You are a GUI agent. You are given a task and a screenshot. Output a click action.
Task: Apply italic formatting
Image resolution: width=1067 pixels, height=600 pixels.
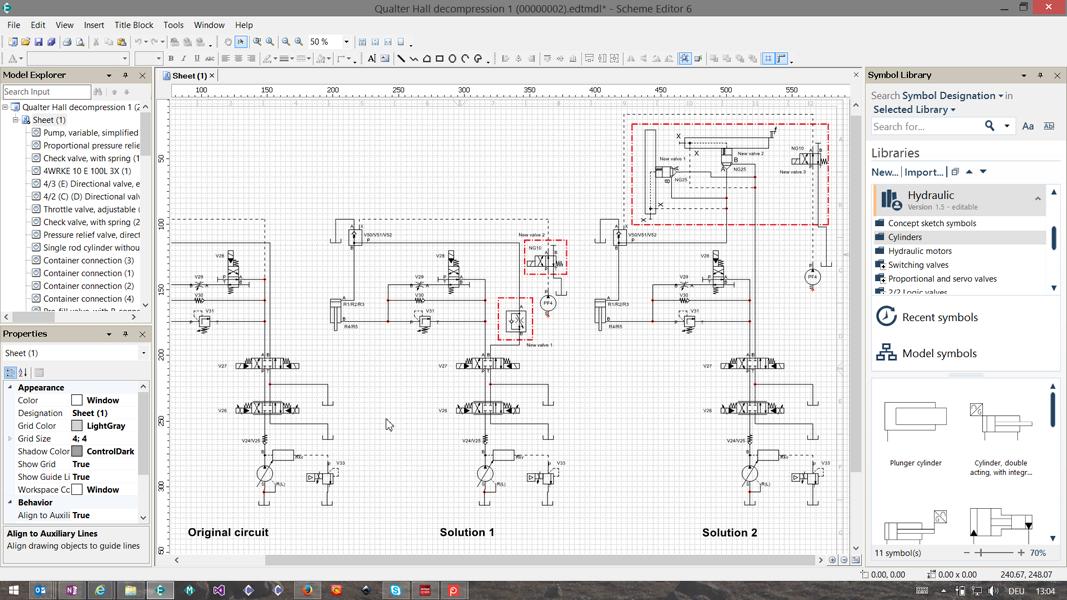tap(184, 59)
